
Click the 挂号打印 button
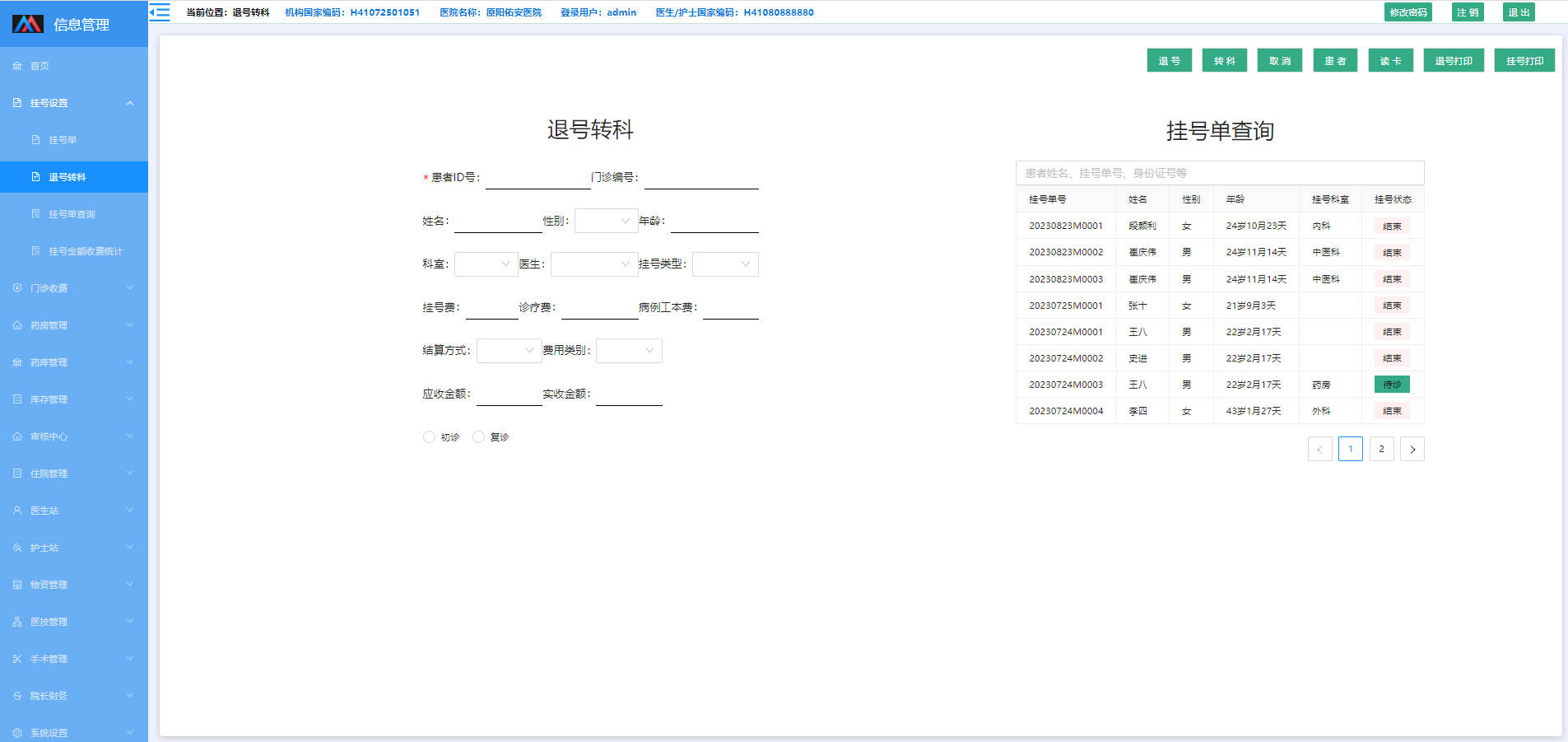[x=1524, y=61]
